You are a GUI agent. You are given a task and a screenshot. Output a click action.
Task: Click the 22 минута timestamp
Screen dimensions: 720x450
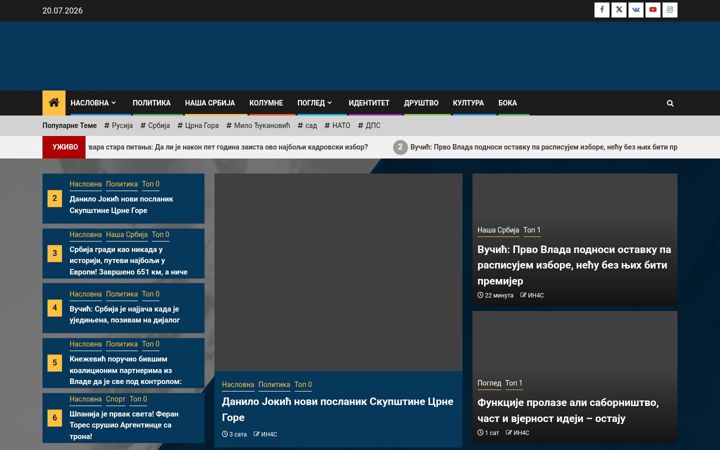[495, 295]
